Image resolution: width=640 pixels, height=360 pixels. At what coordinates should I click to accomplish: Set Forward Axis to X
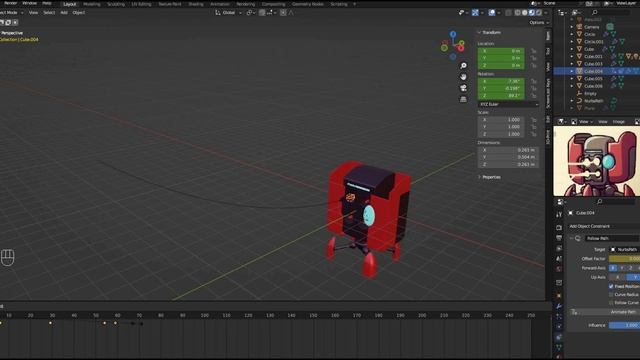(613, 268)
